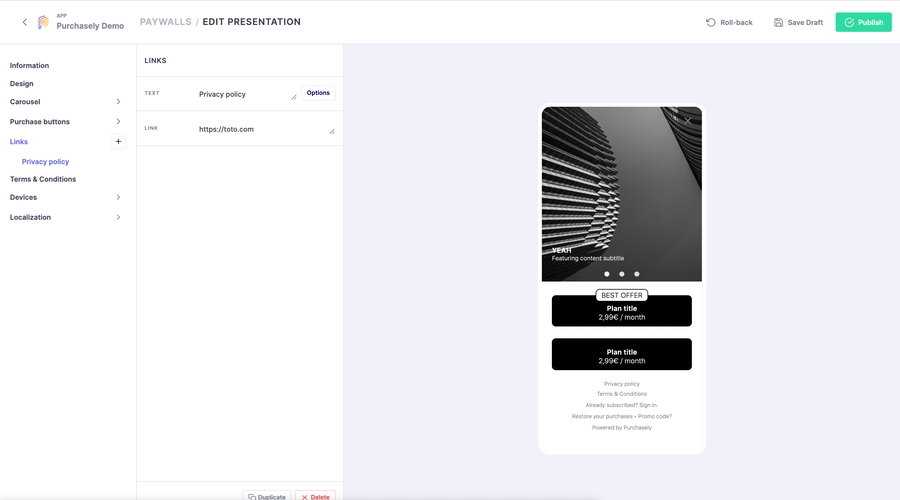This screenshot has width=900, height=500.
Task: Click the back arrow in header
Action: pos(25,22)
